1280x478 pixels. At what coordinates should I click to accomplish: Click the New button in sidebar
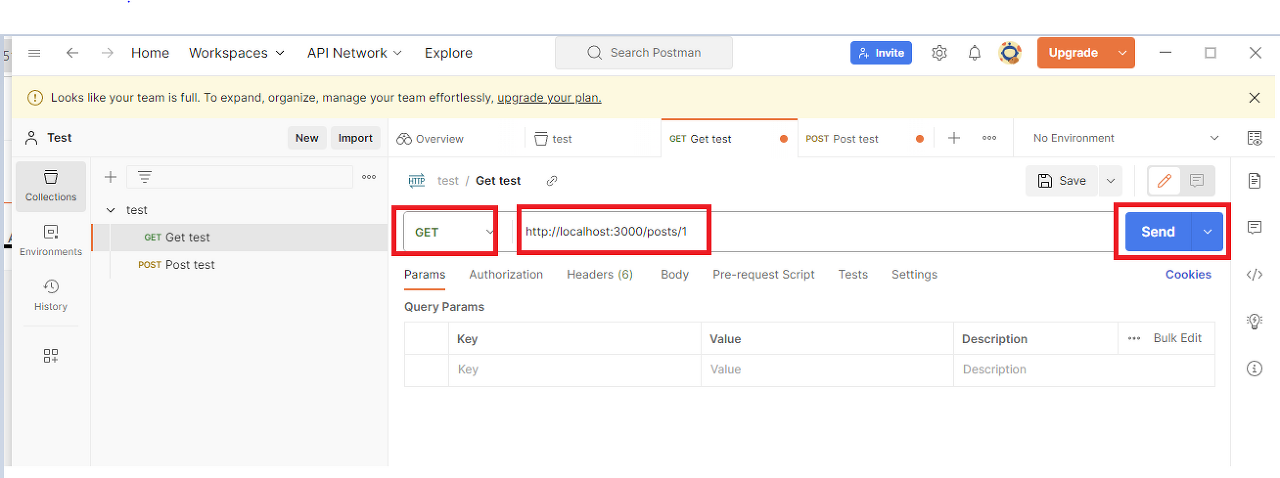click(x=307, y=138)
